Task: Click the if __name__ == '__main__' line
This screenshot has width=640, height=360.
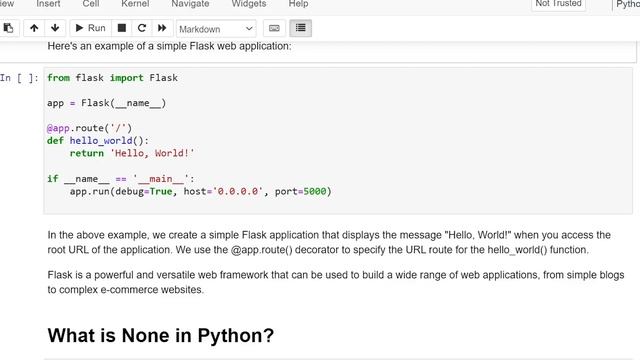Action: click(x=121, y=179)
